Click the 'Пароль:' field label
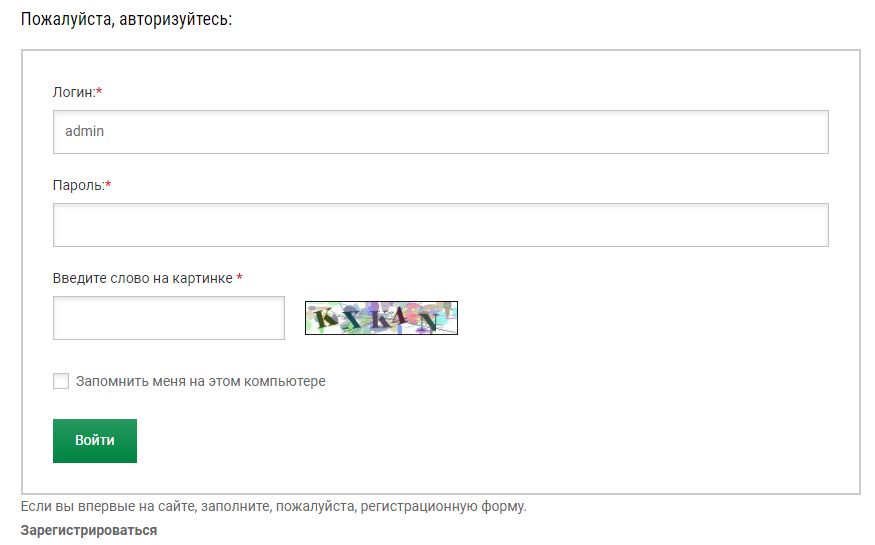This screenshot has width=875, height=545. tap(79, 185)
